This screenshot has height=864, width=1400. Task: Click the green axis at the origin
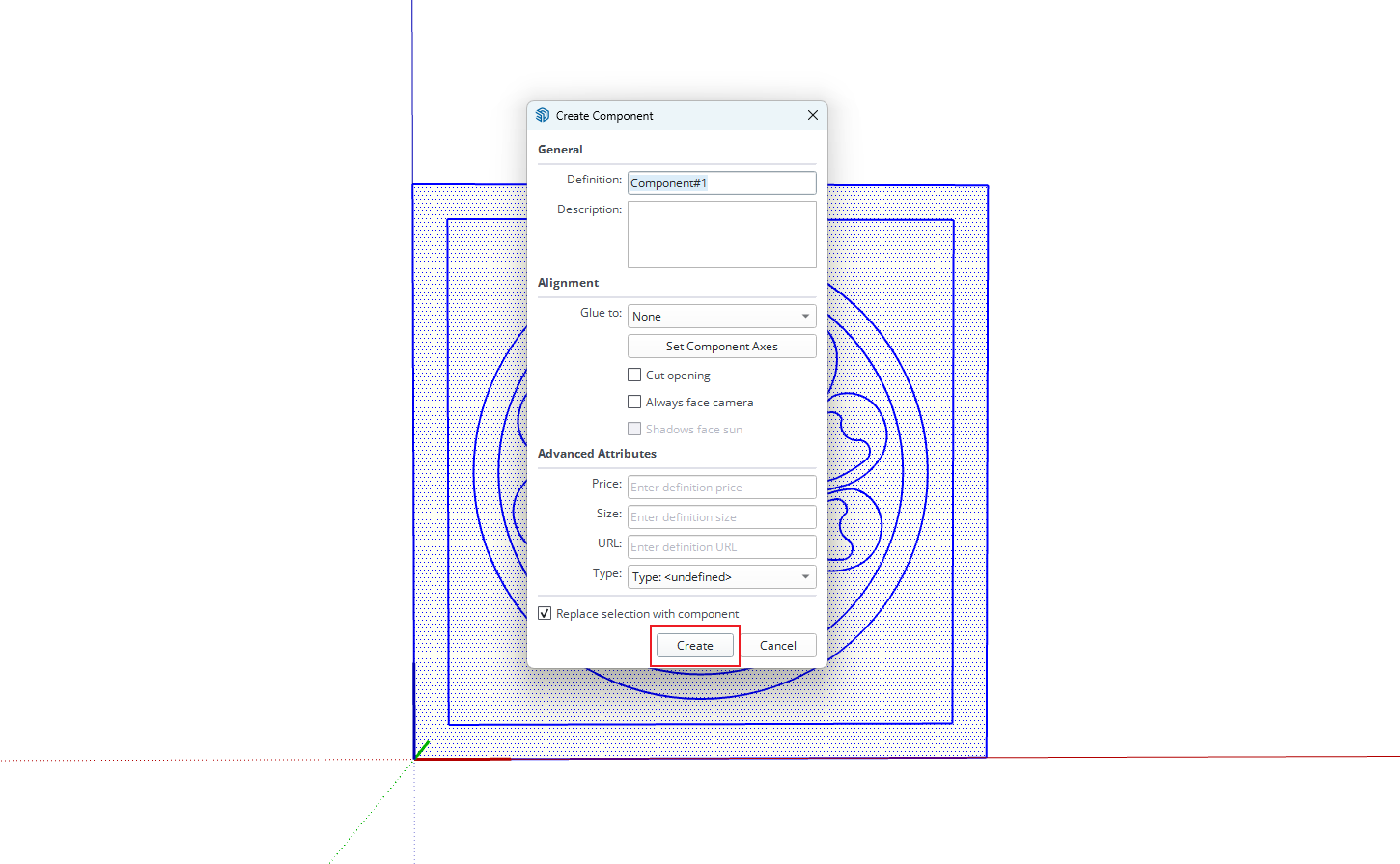click(423, 748)
